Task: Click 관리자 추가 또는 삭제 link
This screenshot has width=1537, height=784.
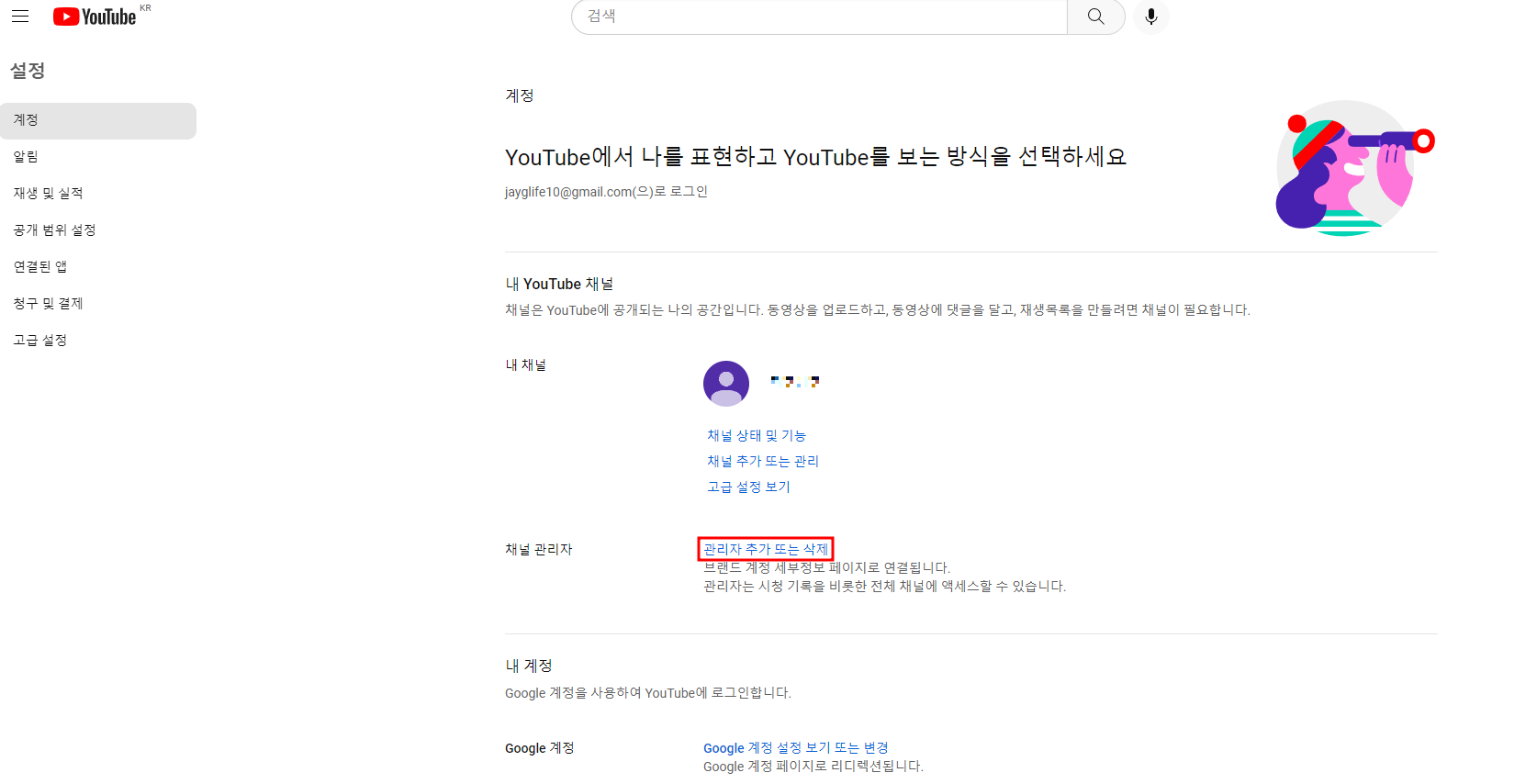Action: [766, 549]
